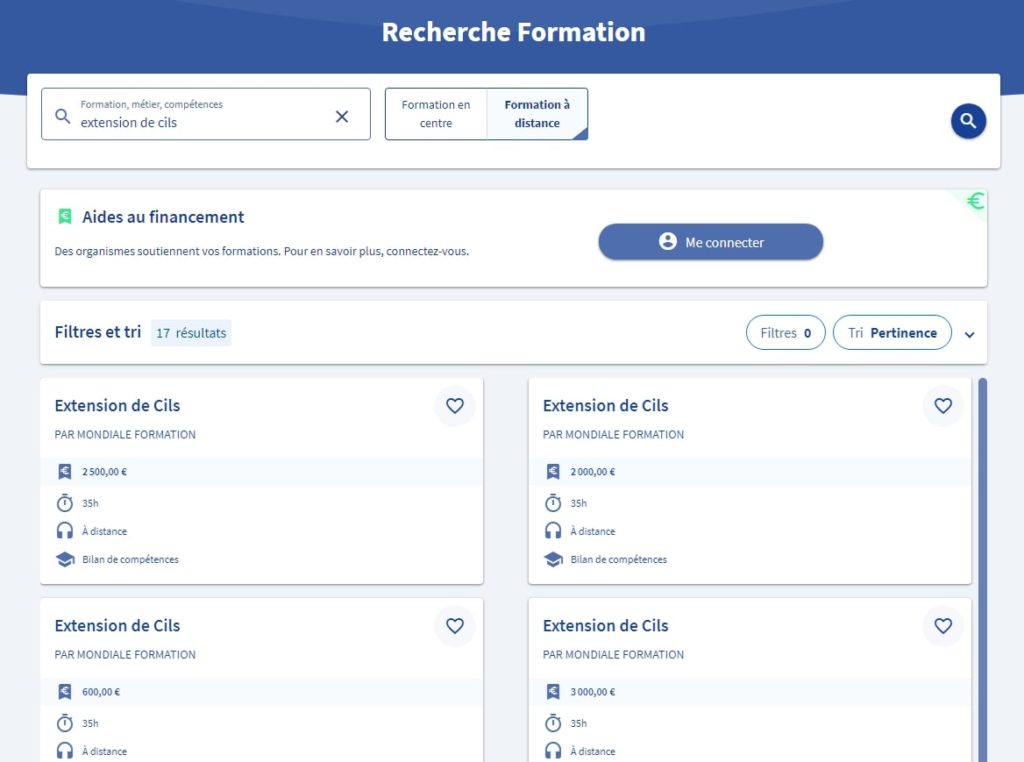
Task: Click the '600,00 €' price text
Action: pos(101,691)
